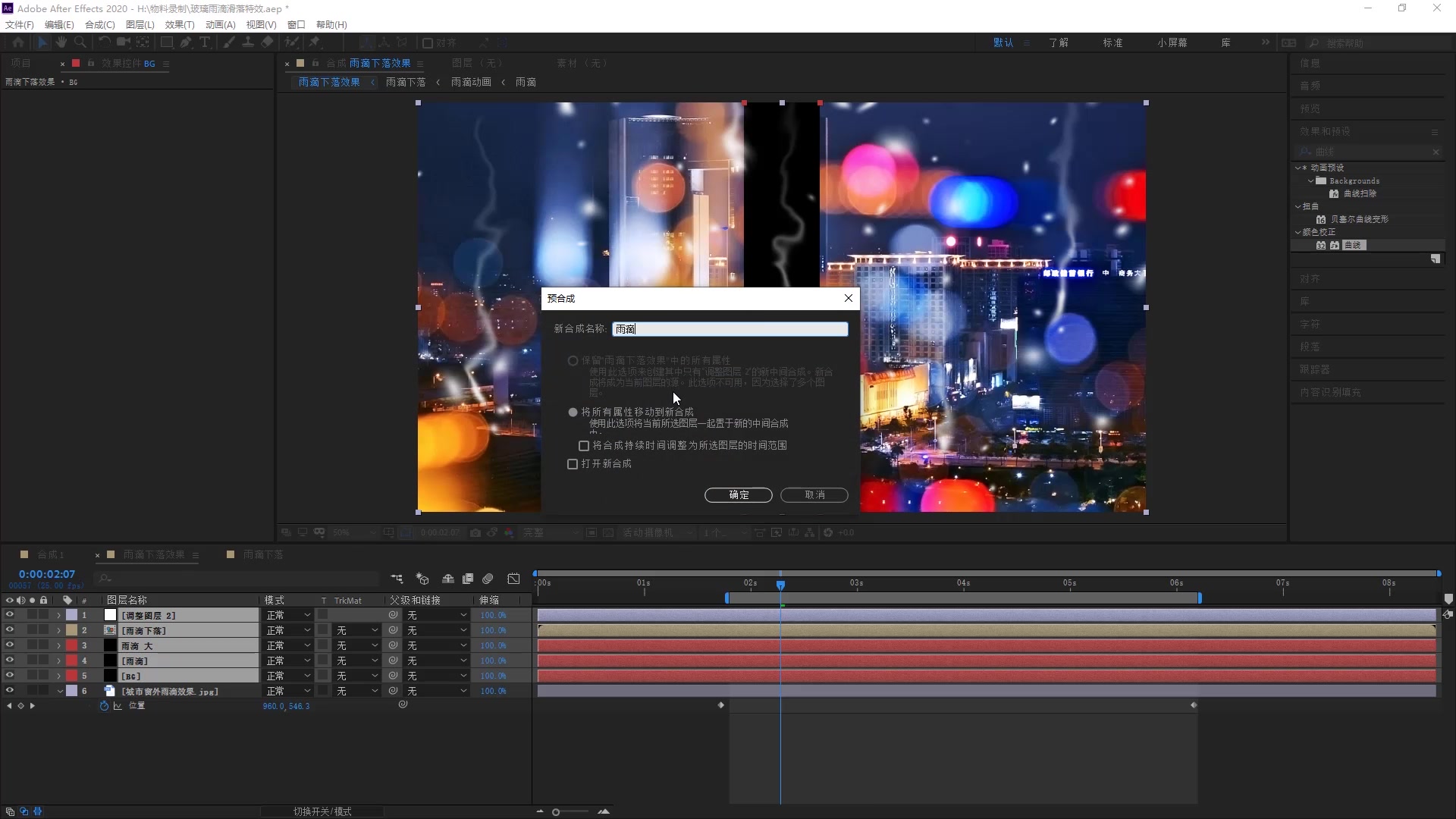Select the Hand tool
The image size is (1456, 819).
coord(61,42)
